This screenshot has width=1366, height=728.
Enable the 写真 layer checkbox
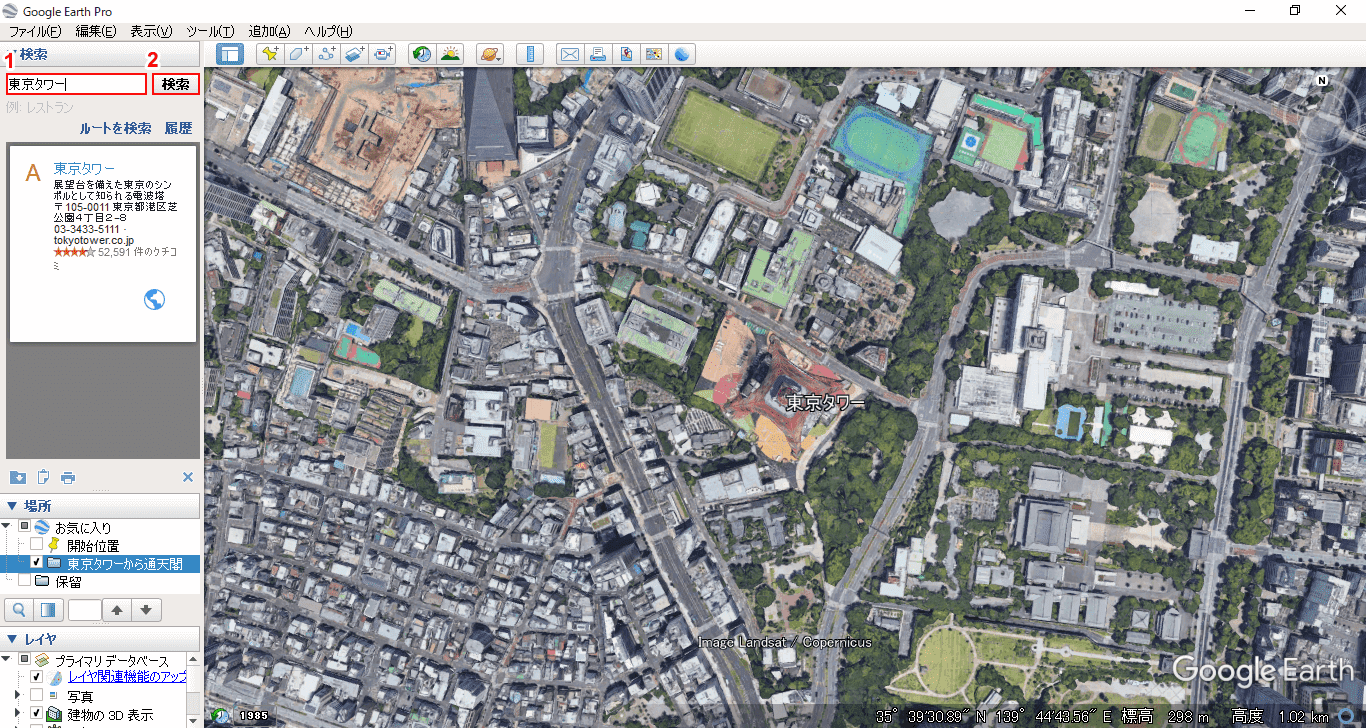coord(37,696)
